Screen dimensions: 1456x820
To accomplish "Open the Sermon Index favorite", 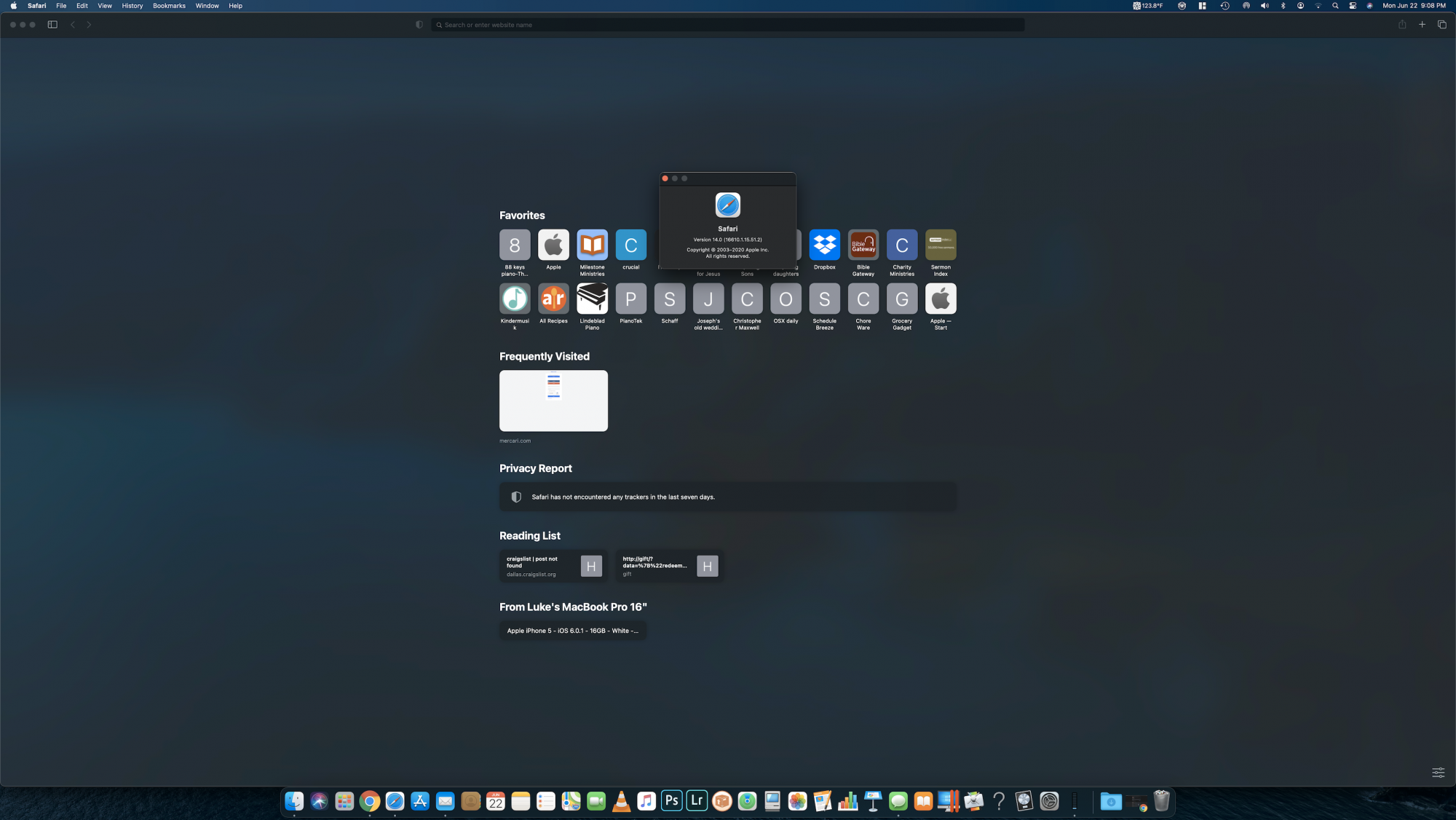I will pyautogui.click(x=941, y=245).
